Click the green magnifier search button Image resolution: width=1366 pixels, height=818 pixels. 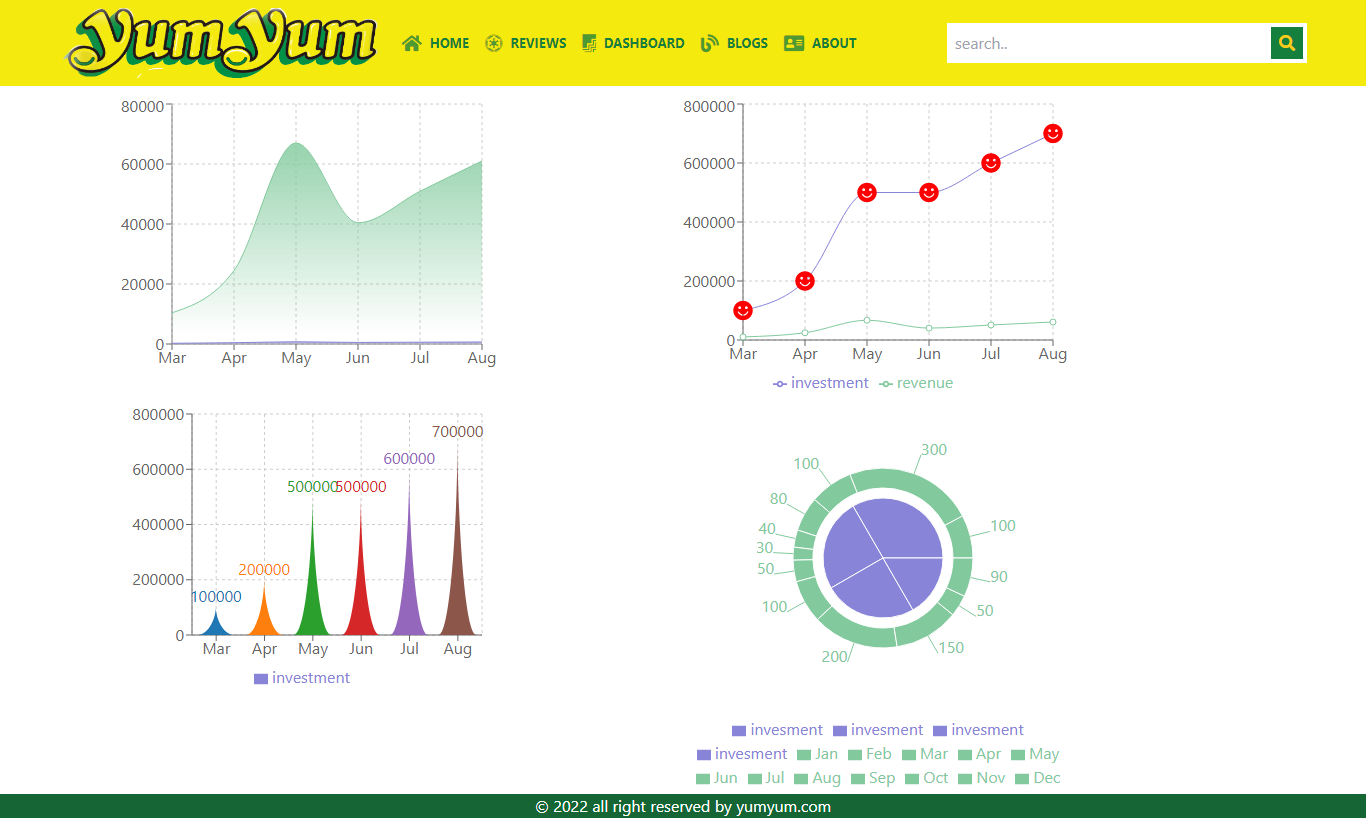pos(1287,43)
